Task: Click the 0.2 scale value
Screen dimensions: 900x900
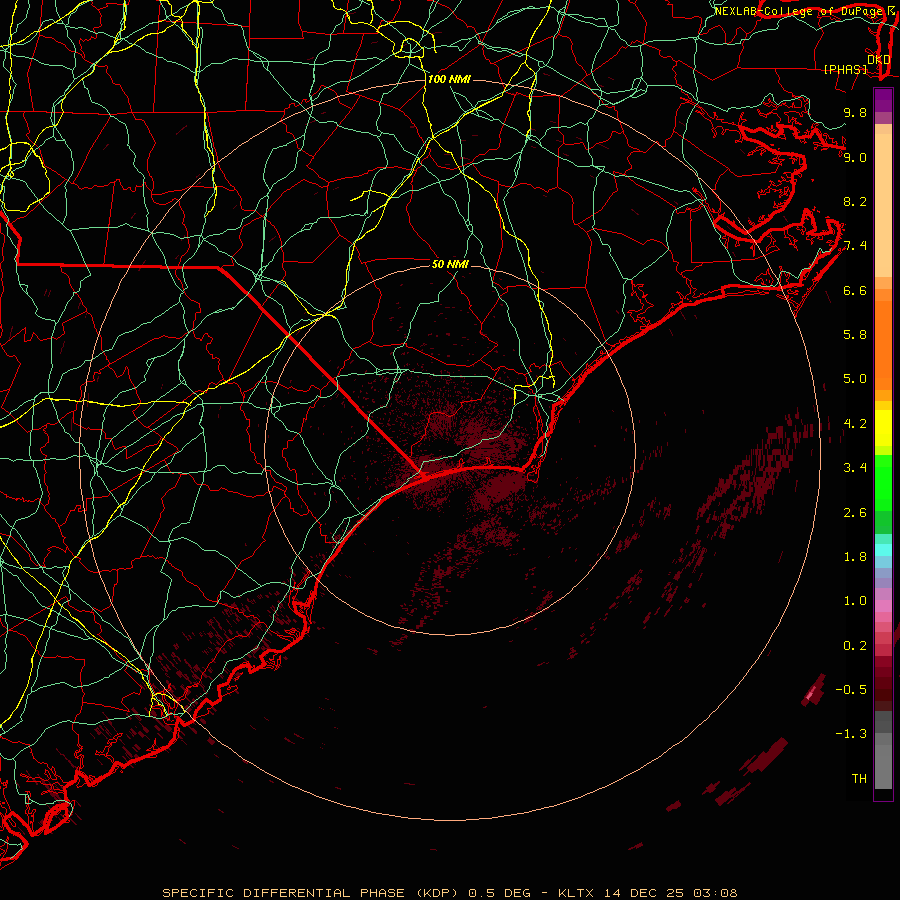Action: point(855,646)
